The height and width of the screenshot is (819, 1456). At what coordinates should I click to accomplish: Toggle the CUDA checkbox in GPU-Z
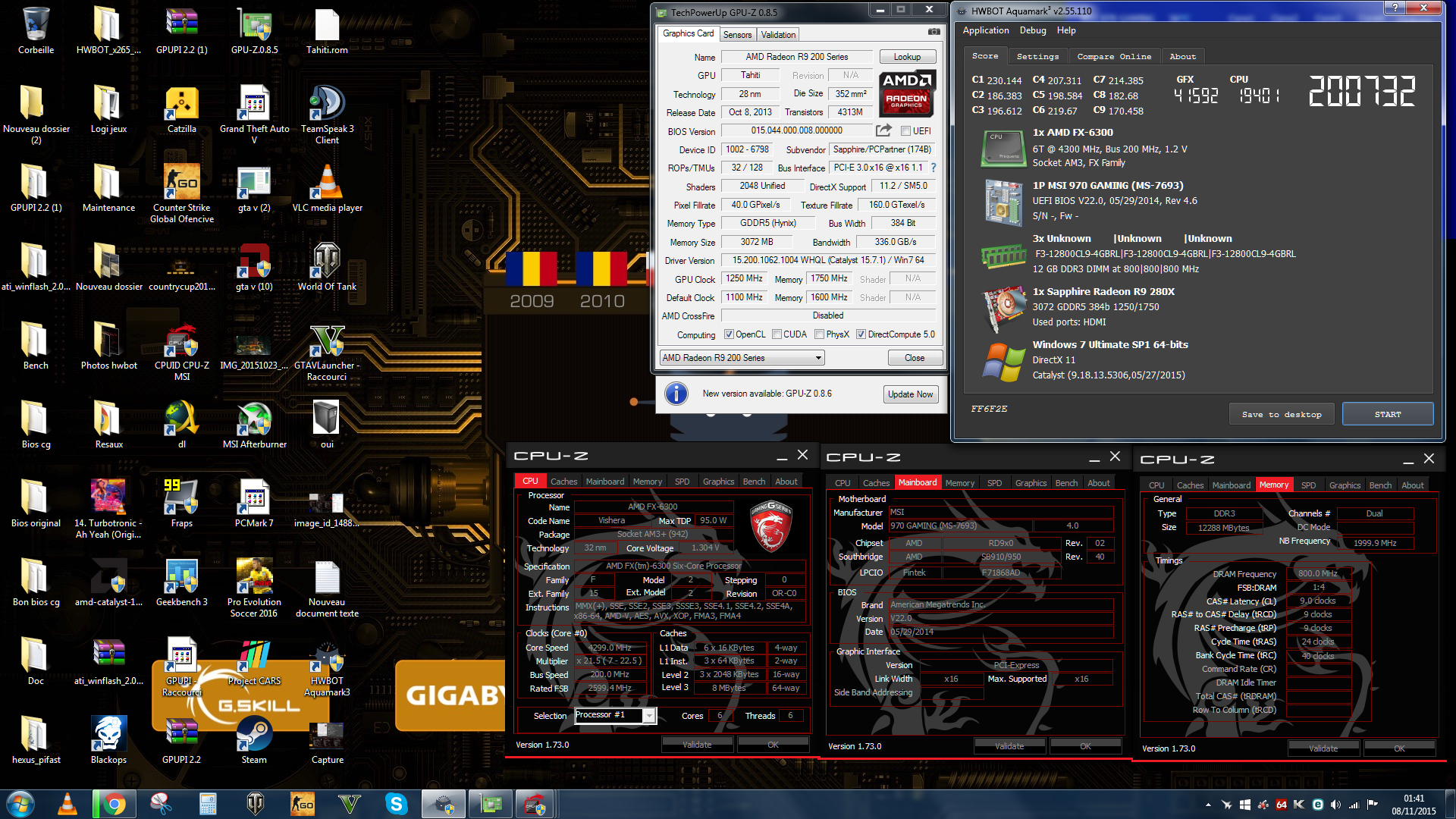(x=777, y=334)
